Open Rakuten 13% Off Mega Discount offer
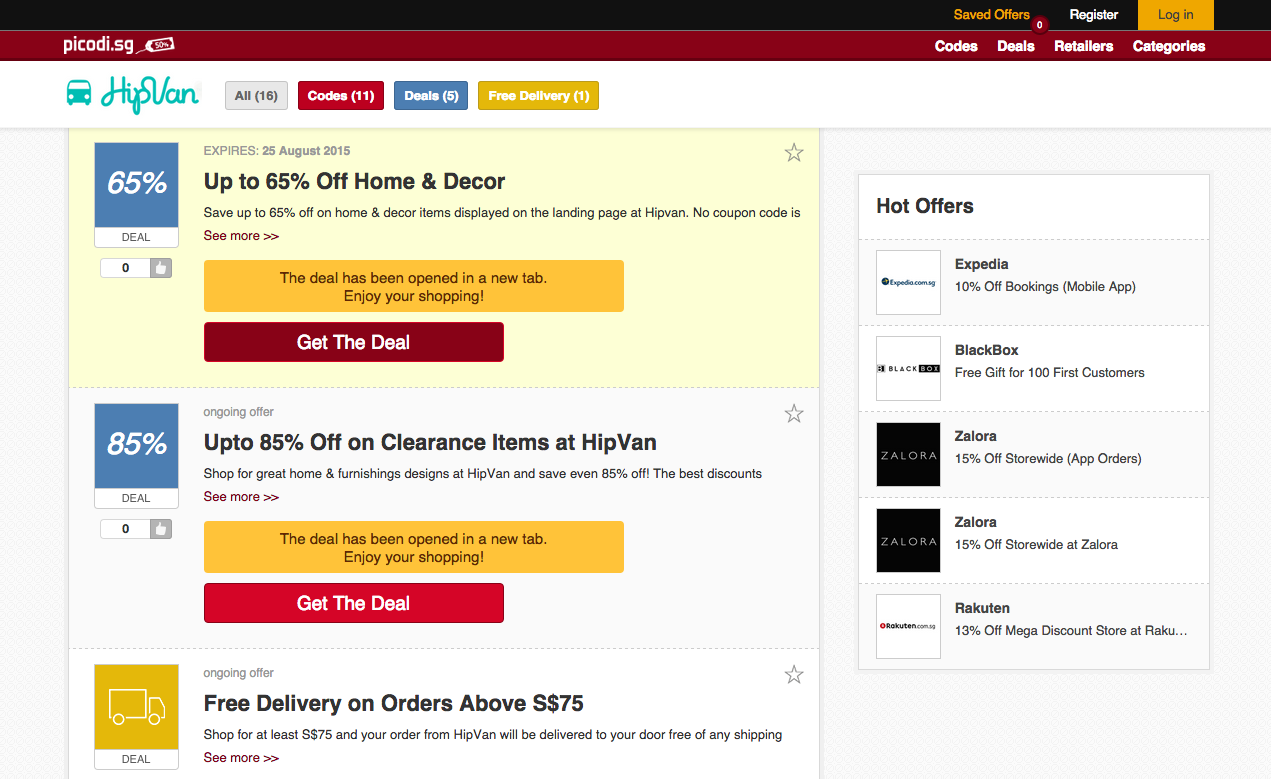 [x=1071, y=630]
